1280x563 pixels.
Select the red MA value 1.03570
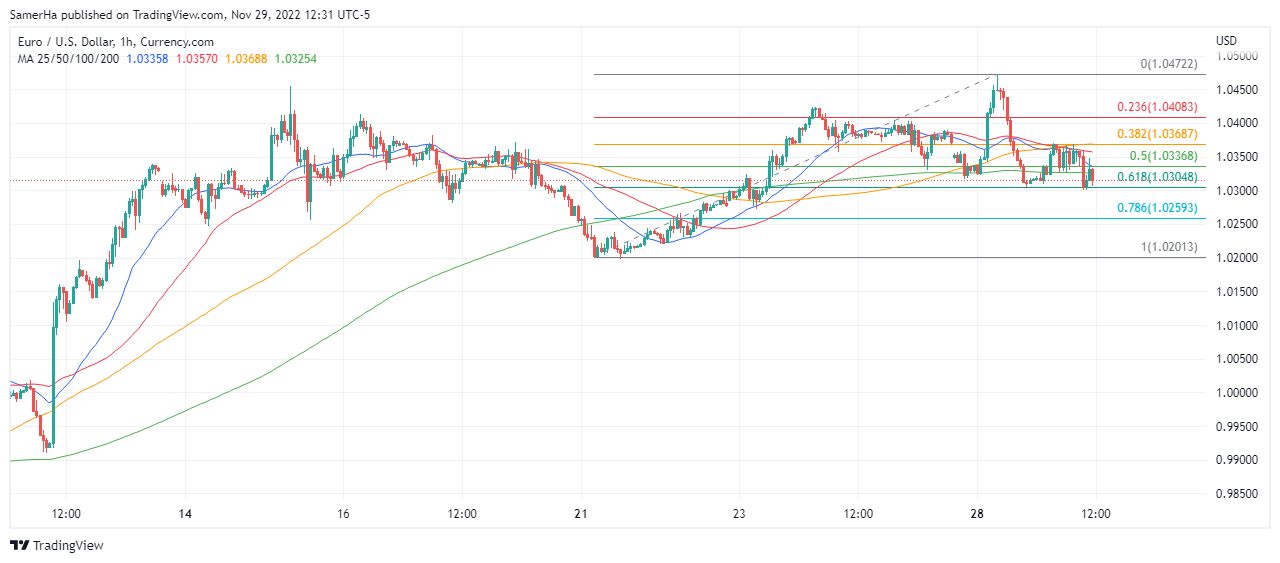click(x=197, y=59)
